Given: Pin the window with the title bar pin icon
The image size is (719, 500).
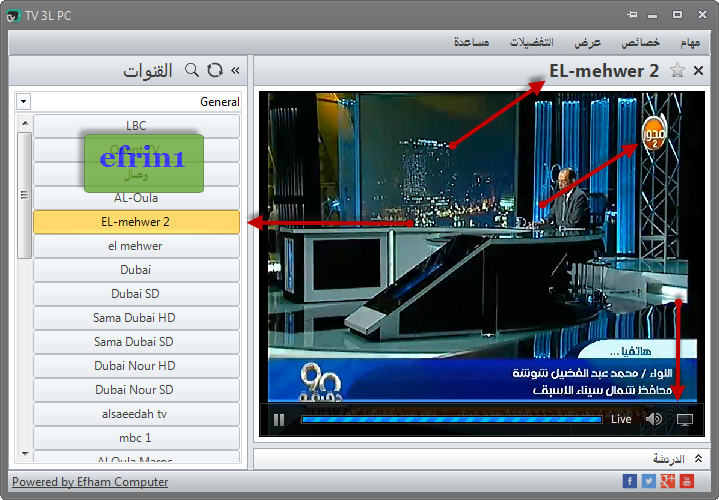Looking at the screenshot, I should (632, 14).
